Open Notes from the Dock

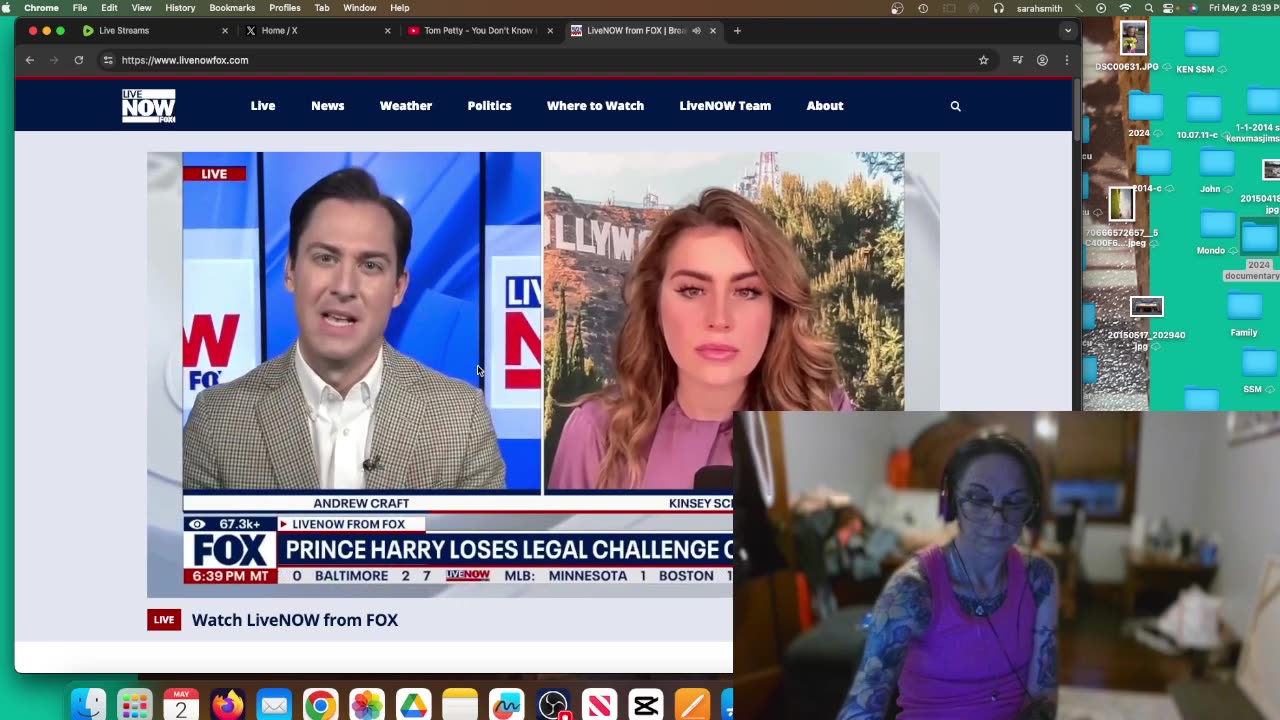pyautogui.click(x=460, y=705)
